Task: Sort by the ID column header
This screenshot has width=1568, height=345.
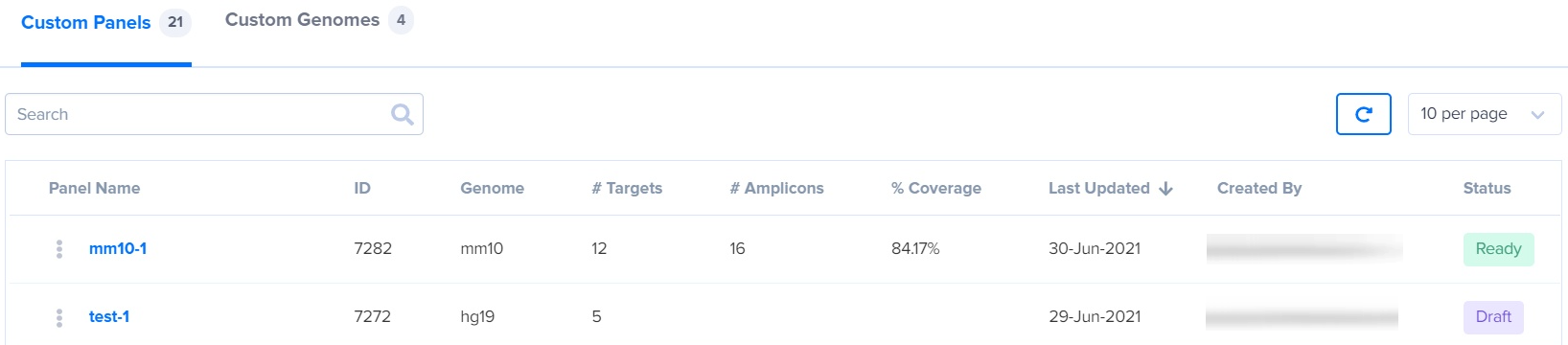Action: (x=362, y=188)
